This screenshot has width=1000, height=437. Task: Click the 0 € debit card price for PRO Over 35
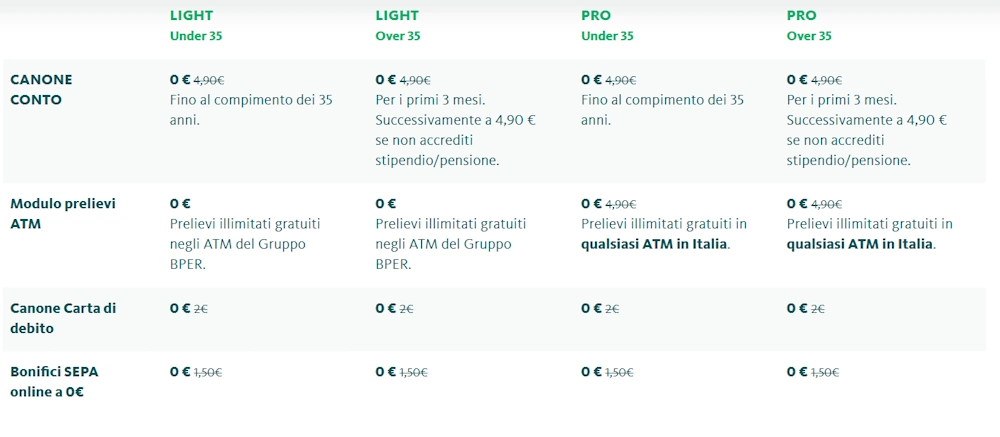[796, 308]
